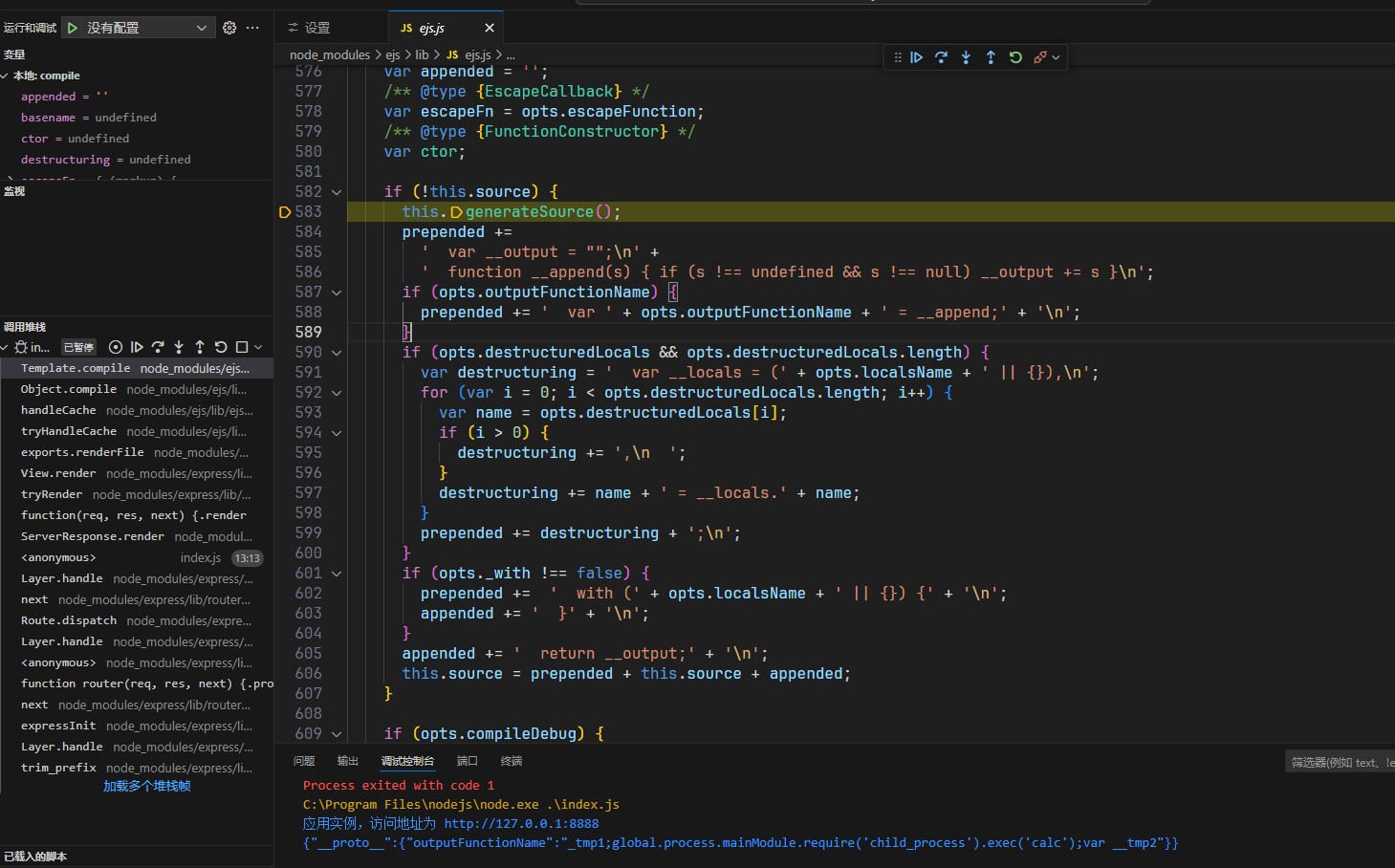Click Step Over in the floating debug toolbar
The image size is (1395, 868).
coord(941,57)
